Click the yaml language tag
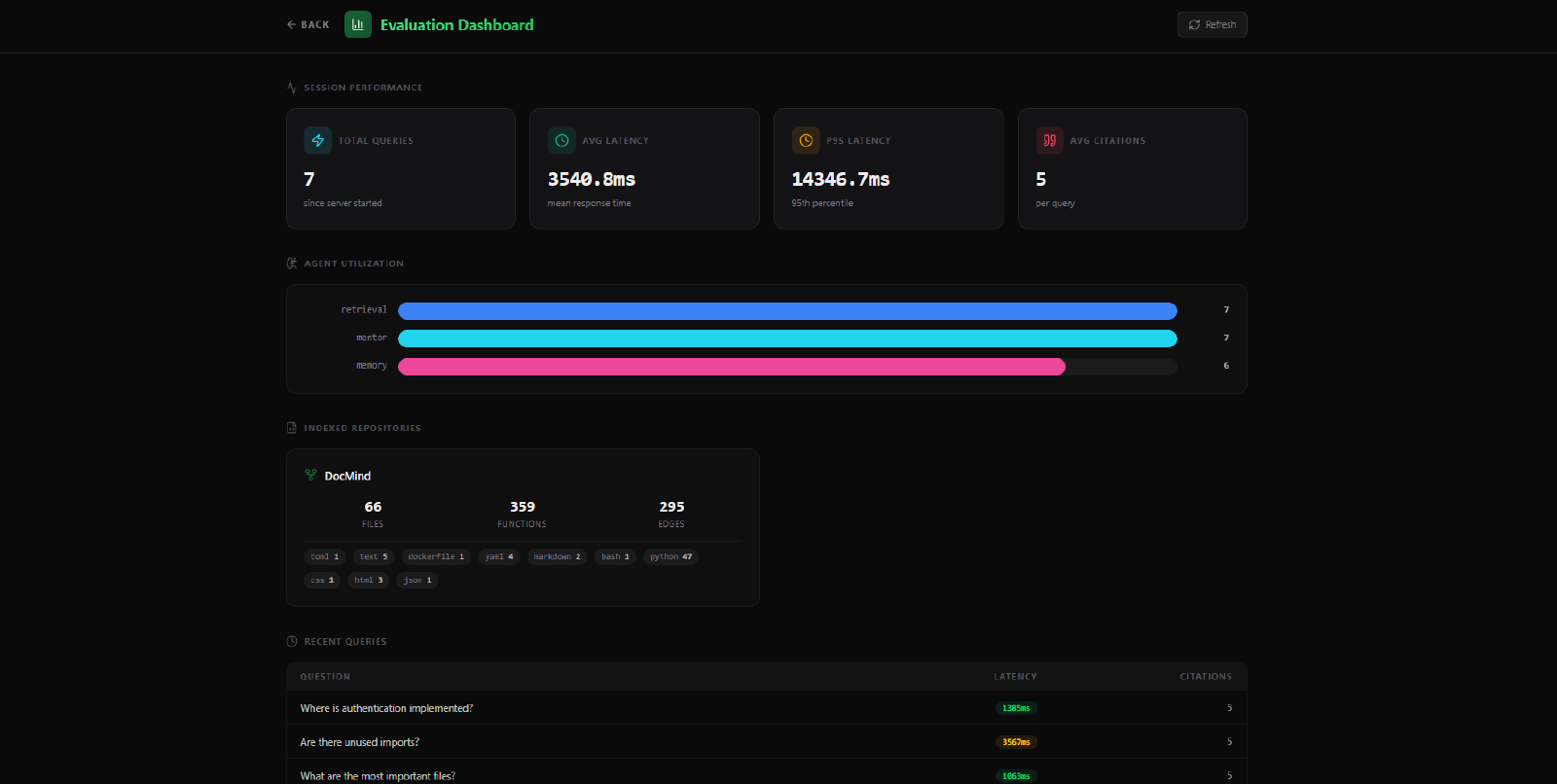The image size is (1557, 784). click(499, 557)
